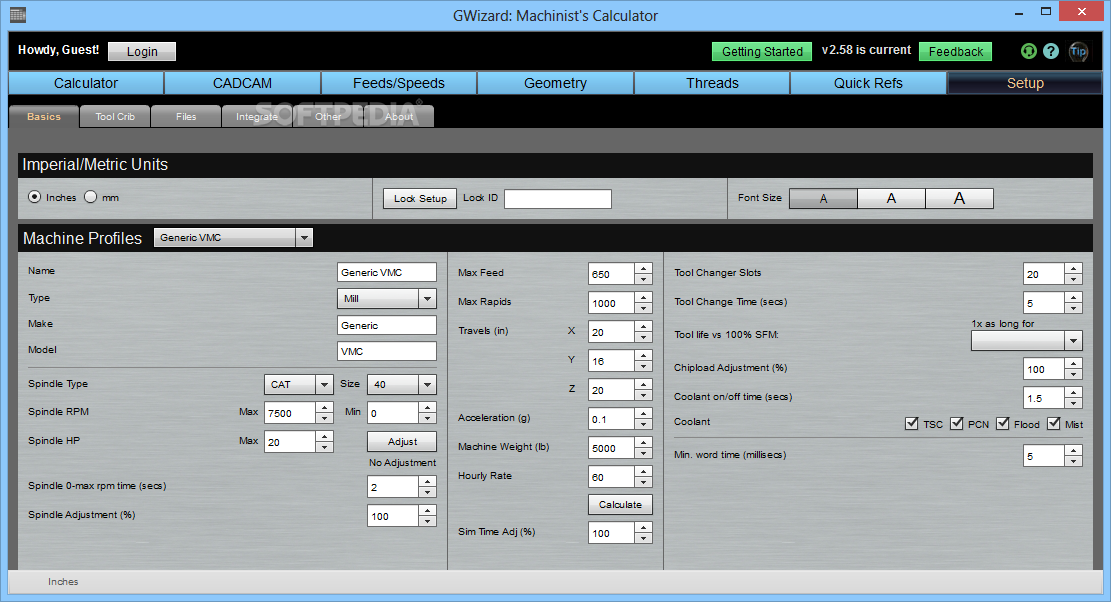Decrease the Spindle Adjustment percent

click(427, 521)
